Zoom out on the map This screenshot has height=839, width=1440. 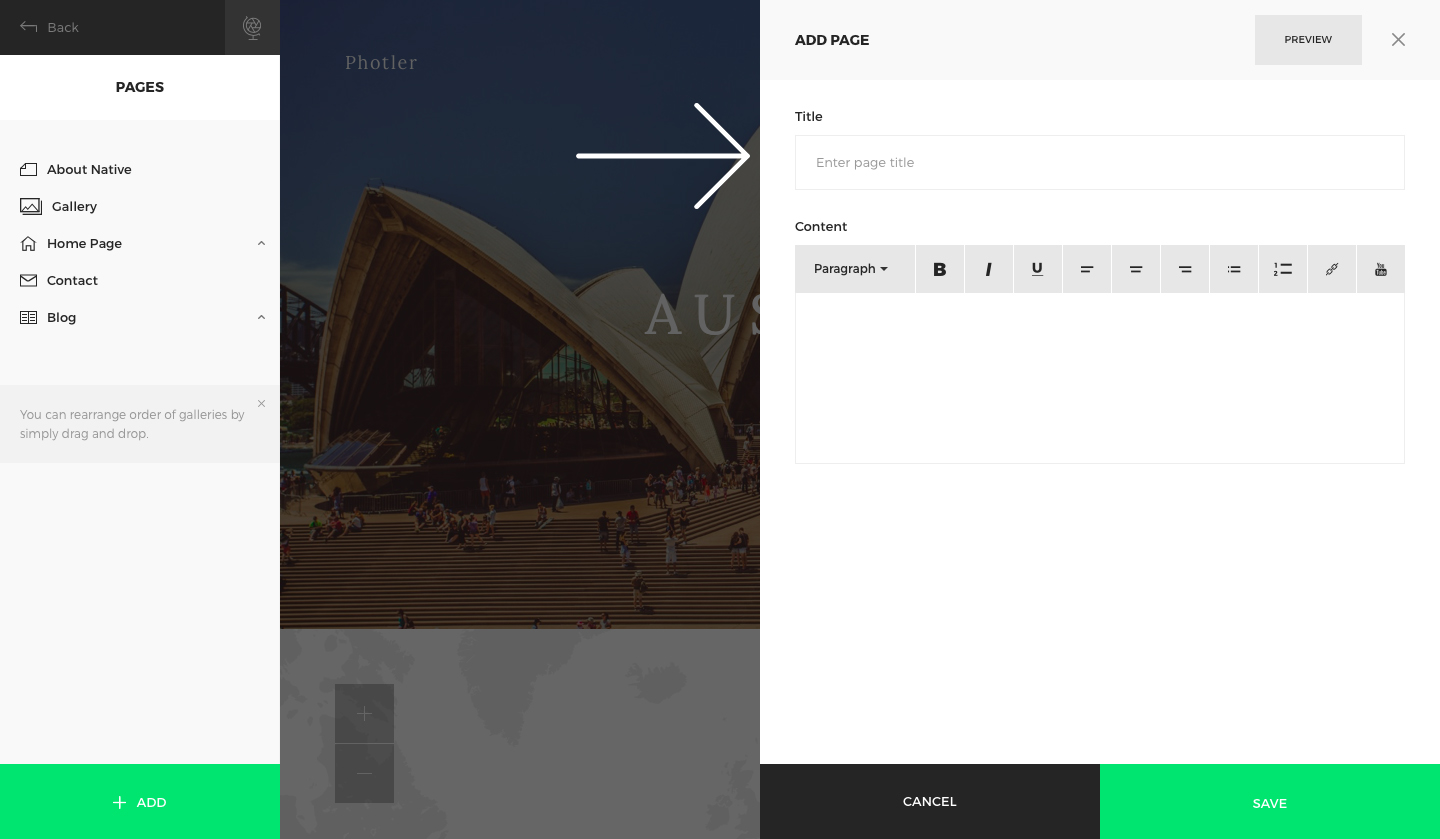[364, 773]
